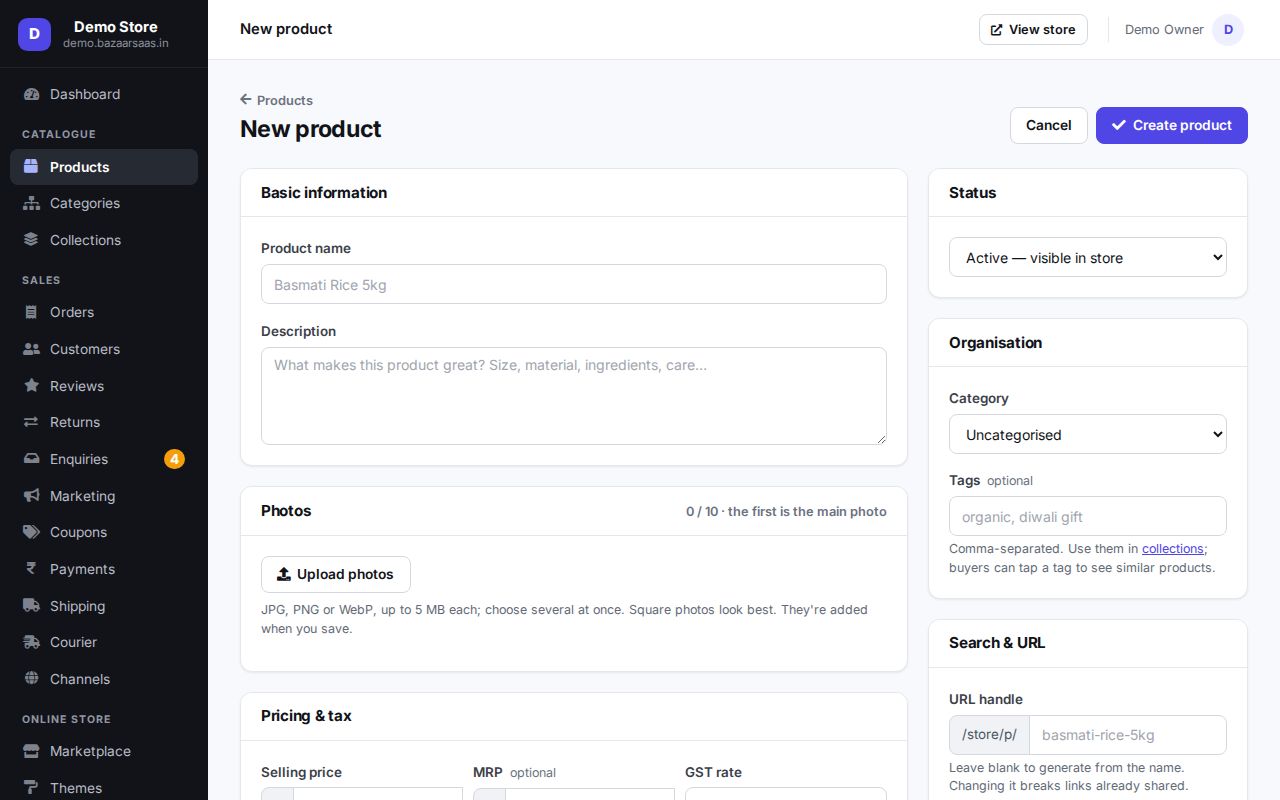Screen dimensions: 1280x800
Task: Click the Categories hierarchy icon
Action: click(31, 203)
